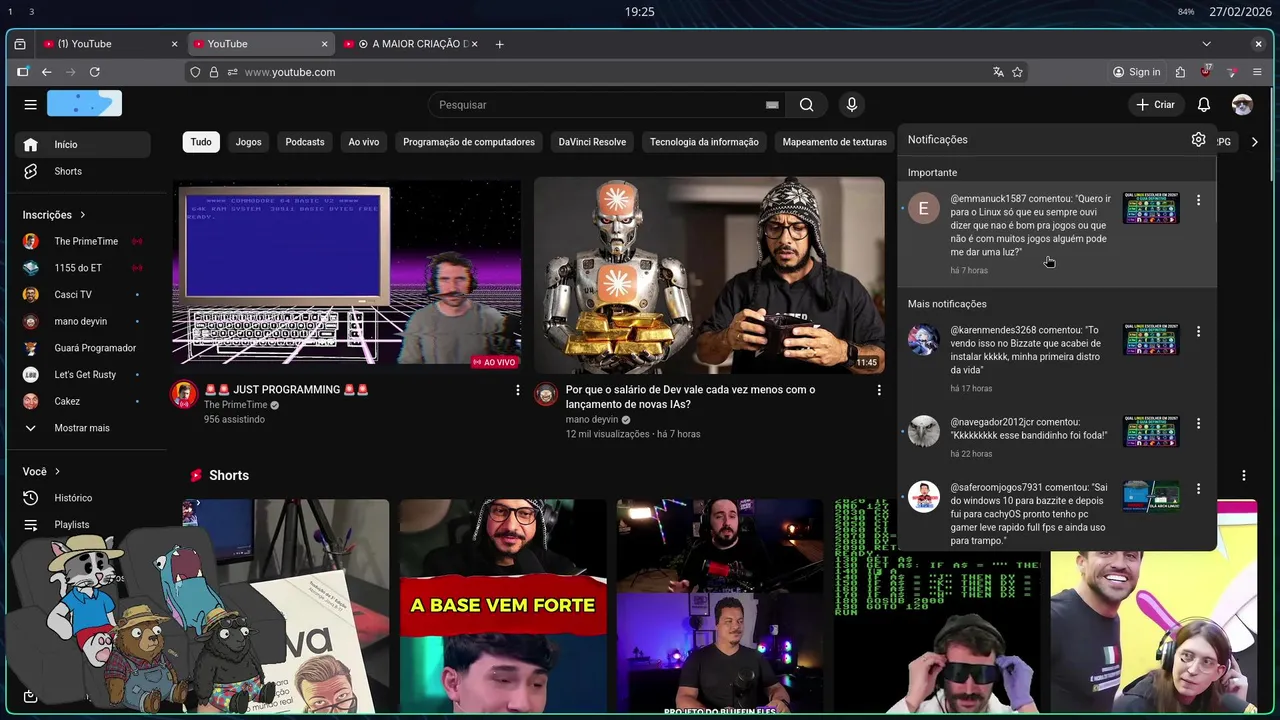The height and width of the screenshot is (720, 1280).
Task: Open options for saferoomjogos7931 notification
Action: tap(1198, 489)
